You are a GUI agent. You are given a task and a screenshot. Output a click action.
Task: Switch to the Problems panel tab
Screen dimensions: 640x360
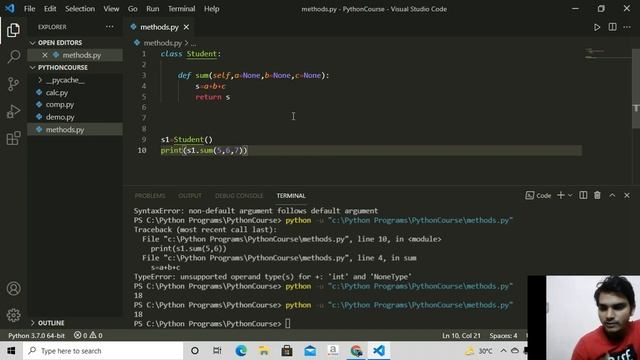pyautogui.click(x=150, y=196)
